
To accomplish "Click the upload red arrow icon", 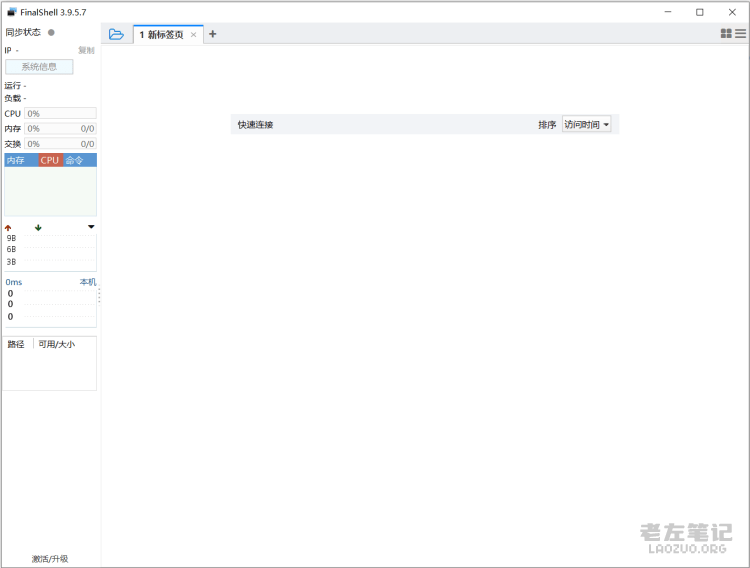I will click(8, 228).
